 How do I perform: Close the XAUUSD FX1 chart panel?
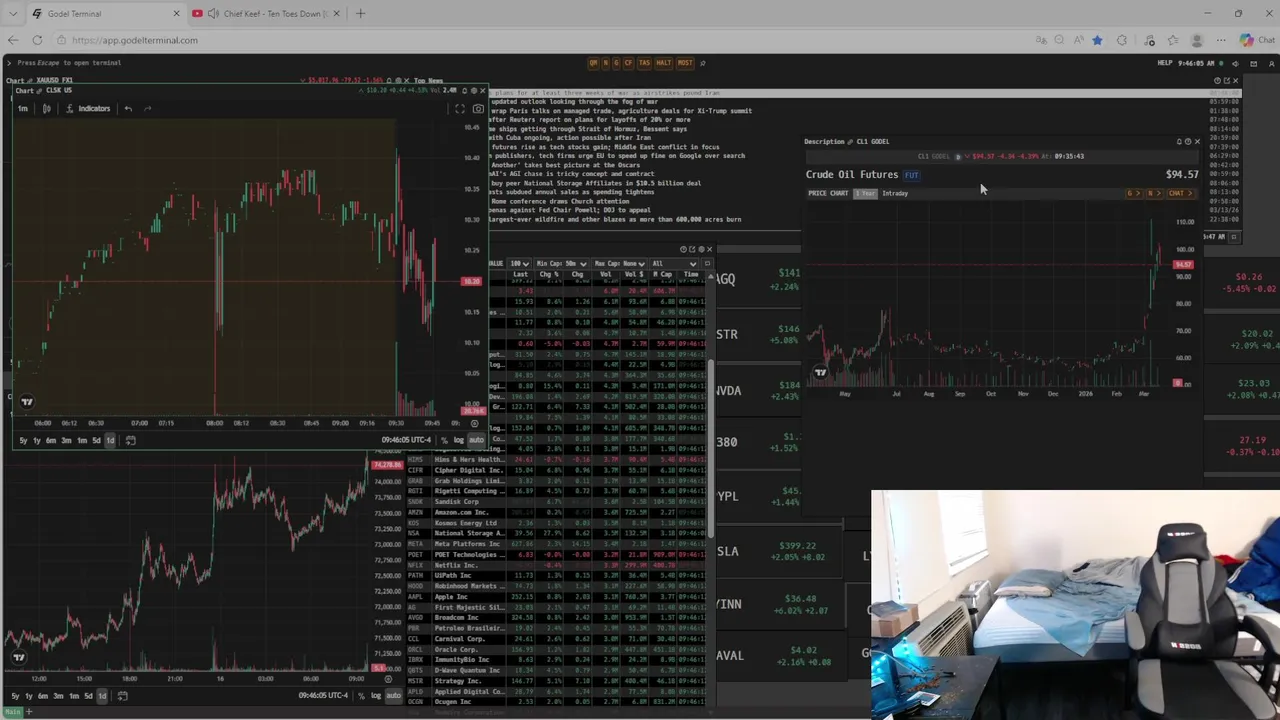click(407, 80)
